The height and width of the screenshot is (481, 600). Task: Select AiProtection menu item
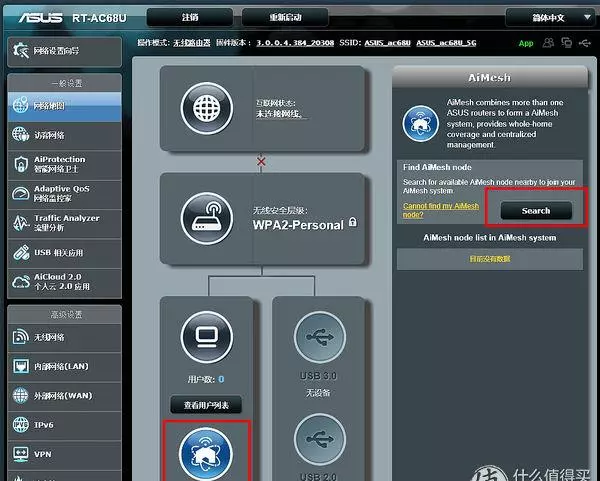click(x=65, y=164)
